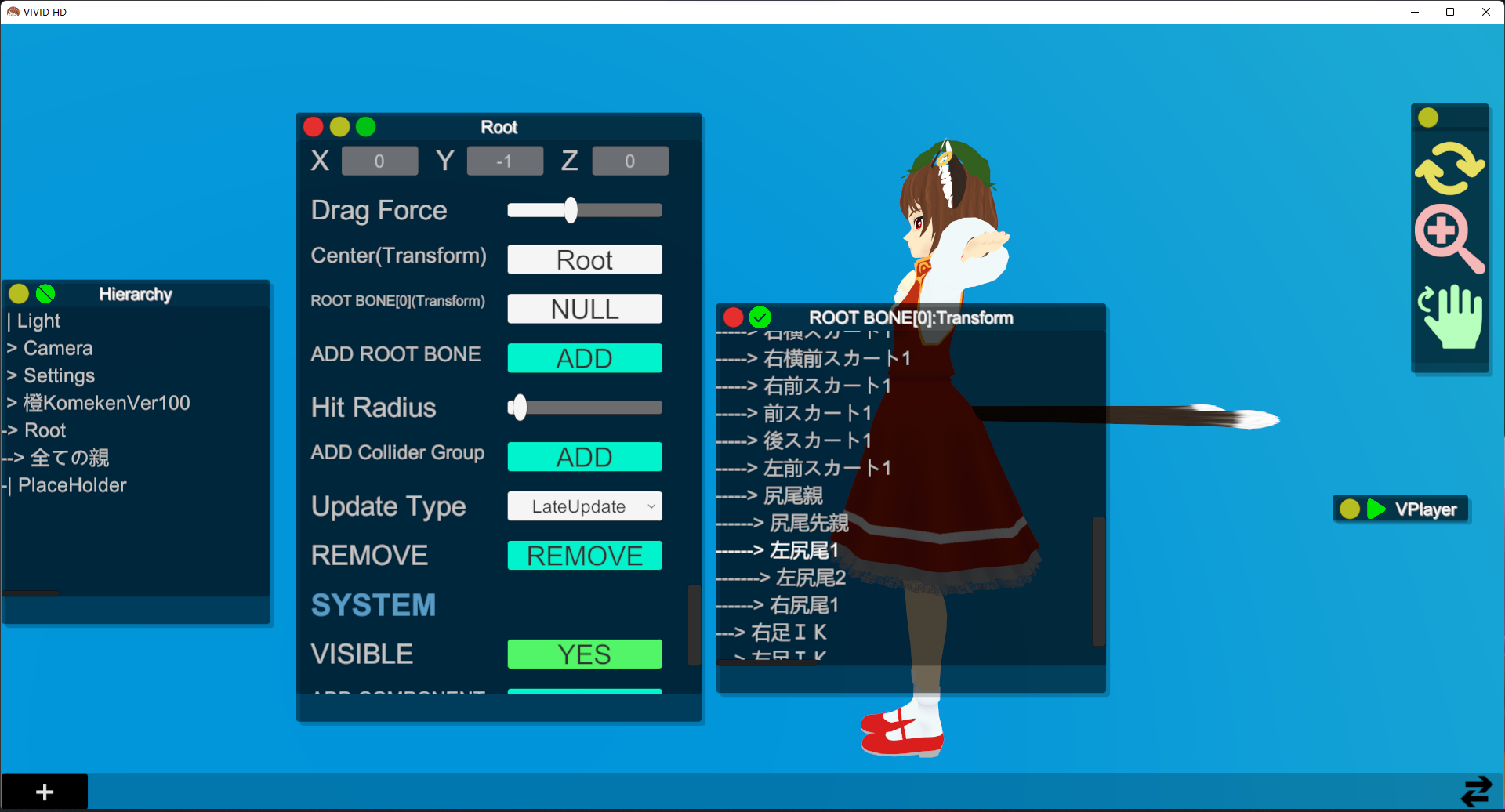Viewport: 1505px width, 812px height.
Task: Click ROOT BONE list horizontal scrollbar
Action: (x=768, y=663)
